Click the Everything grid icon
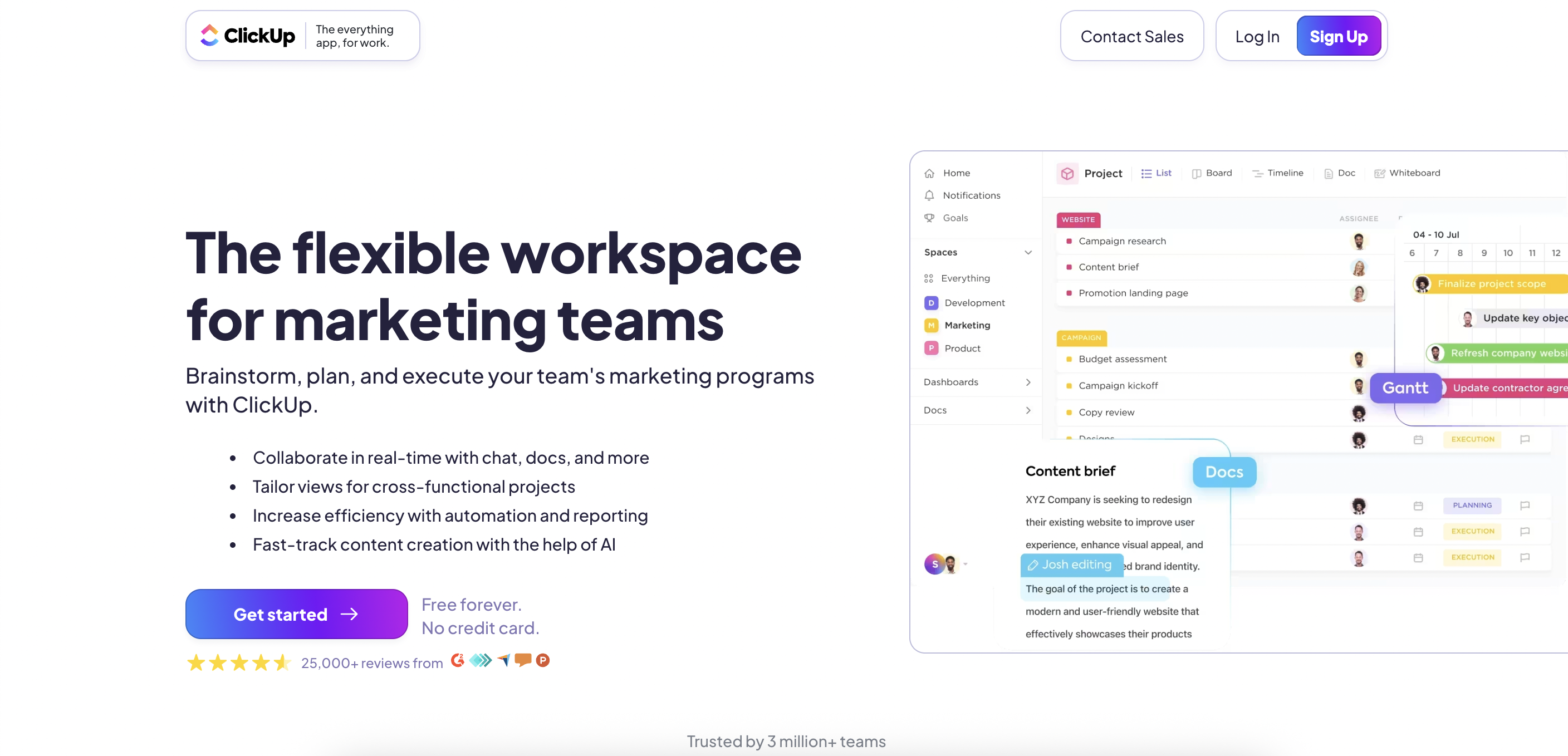Viewport: 1568px width, 756px height. coord(928,278)
